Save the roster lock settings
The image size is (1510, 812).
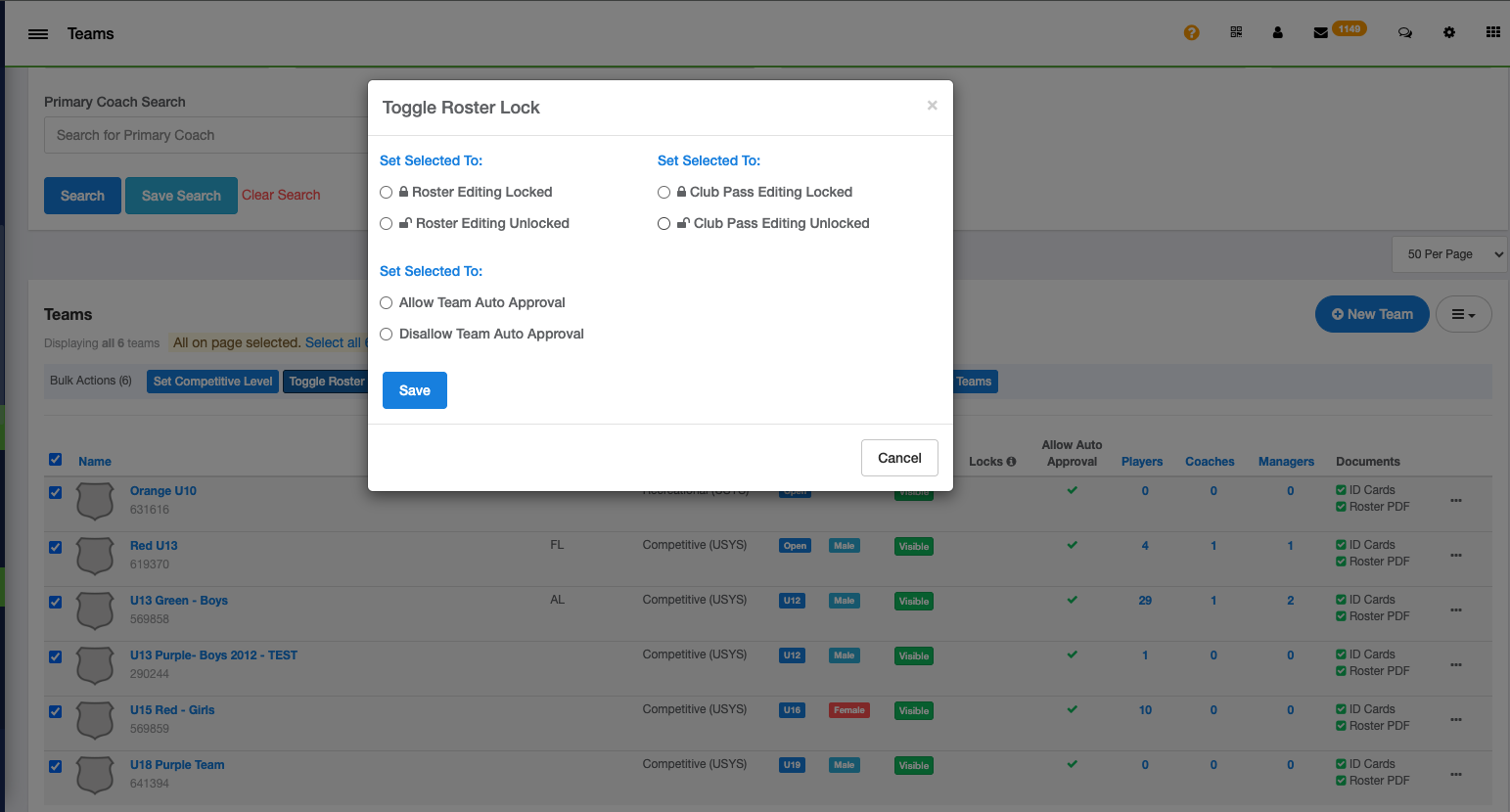(414, 390)
